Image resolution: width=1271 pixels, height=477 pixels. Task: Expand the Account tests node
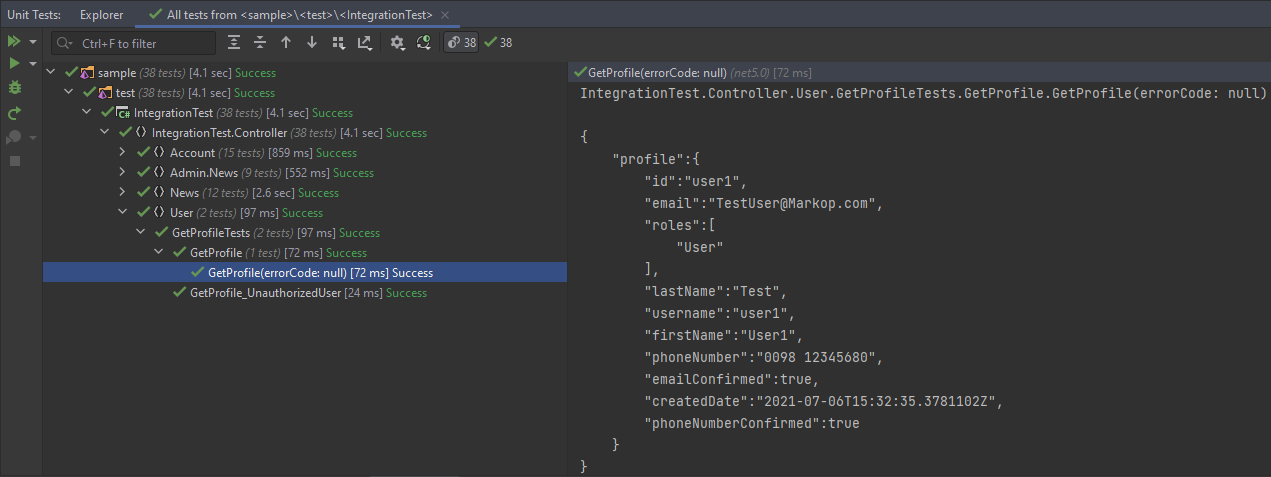click(122, 153)
